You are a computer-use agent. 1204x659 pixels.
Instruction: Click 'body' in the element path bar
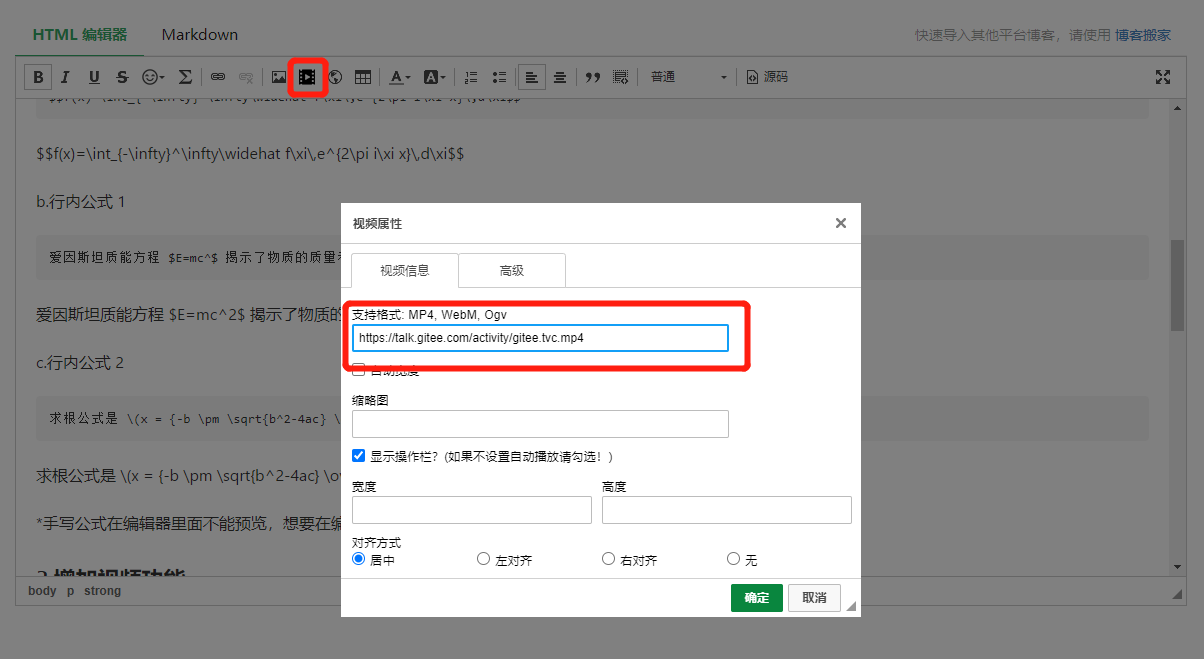(x=42, y=591)
